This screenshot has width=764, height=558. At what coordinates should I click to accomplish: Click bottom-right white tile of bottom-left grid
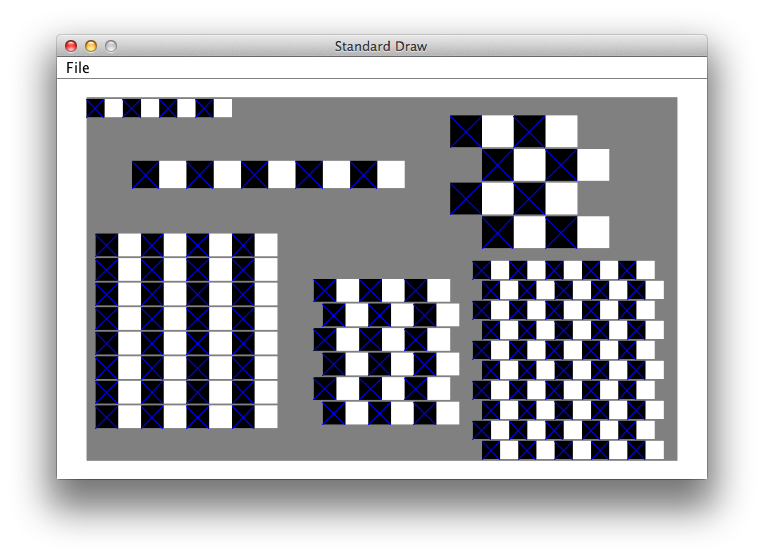point(266,417)
